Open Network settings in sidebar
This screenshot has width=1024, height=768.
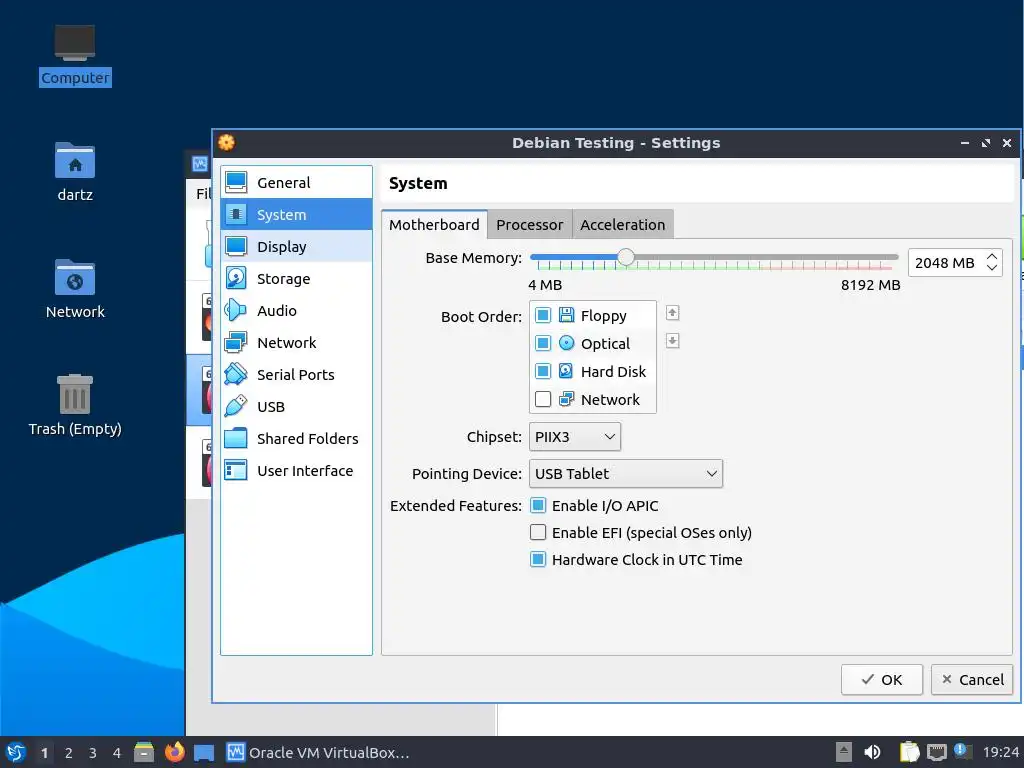coord(296,342)
